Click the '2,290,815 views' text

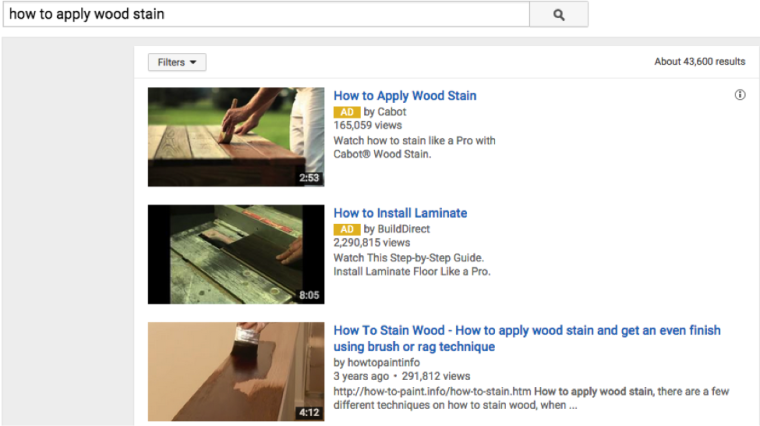click(x=372, y=243)
